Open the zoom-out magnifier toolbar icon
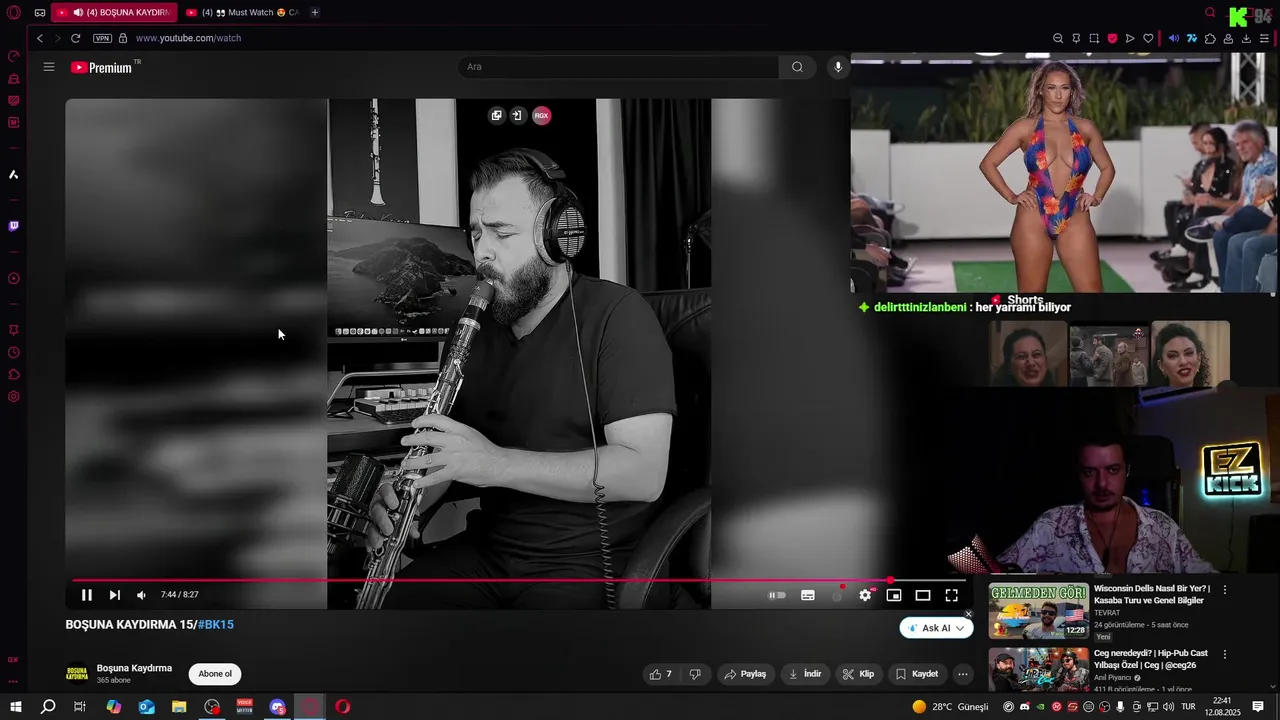Screen dimensions: 1280x720 1058,38
